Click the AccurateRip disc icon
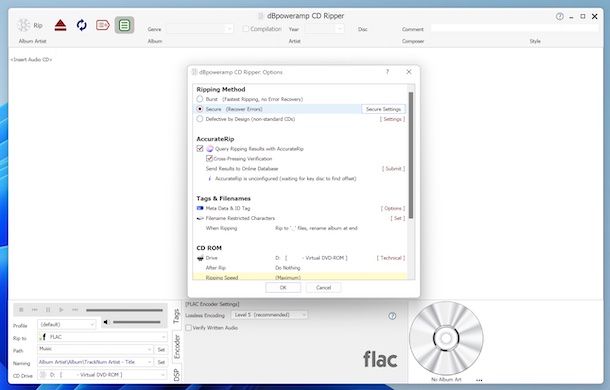 coord(210,149)
